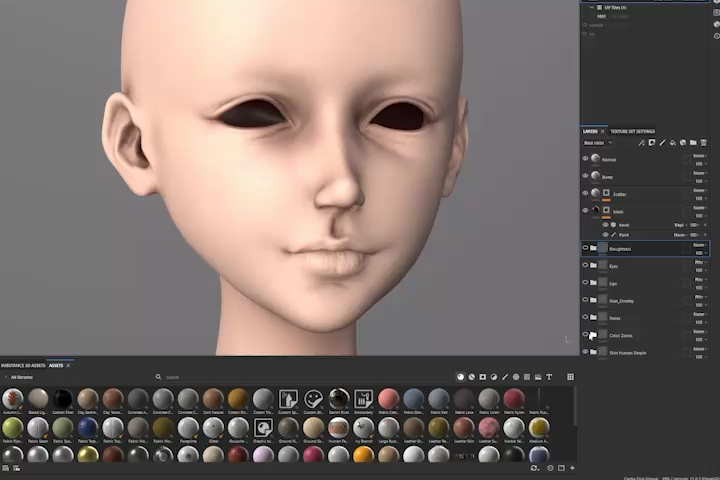Close the Assets tab

coord(68,366)
